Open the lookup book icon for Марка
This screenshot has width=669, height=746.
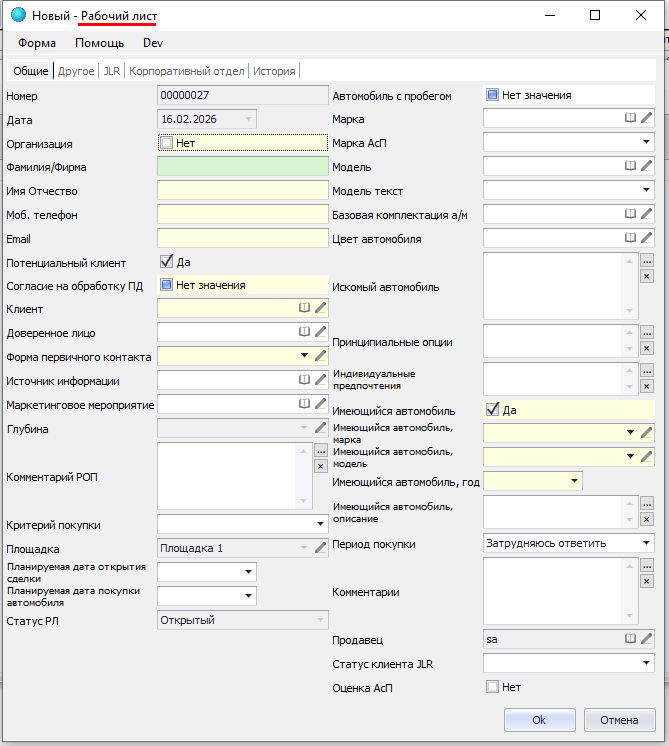(630, 119)
